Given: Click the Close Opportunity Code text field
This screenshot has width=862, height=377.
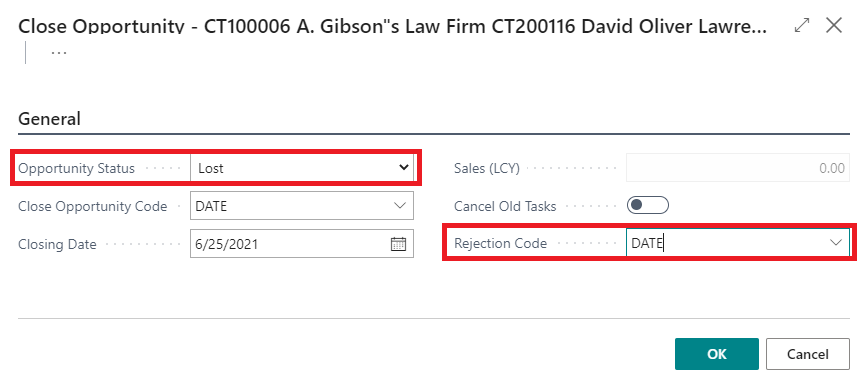Looking at the screenshot, I should tap(290, 206).
